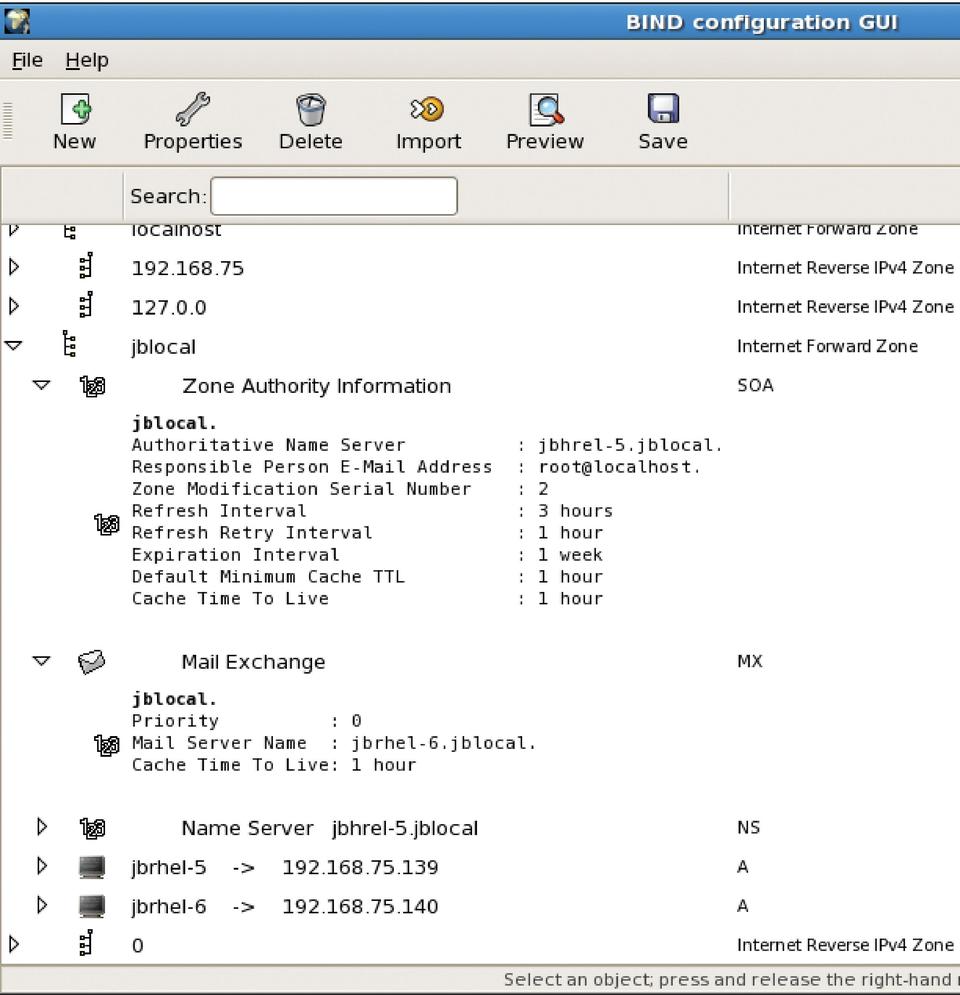This screenshot has height=995, width=960.
Task: Click the jbrhel-5 host computer icon
Action: coord(92,867)
